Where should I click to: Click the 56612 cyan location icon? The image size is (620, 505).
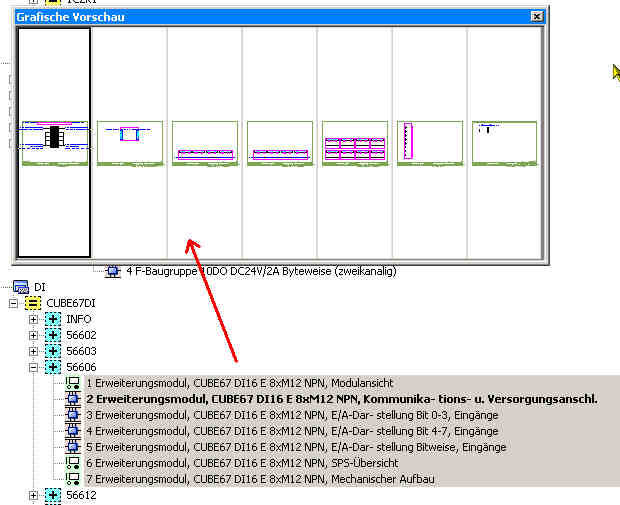click(53, 495)
